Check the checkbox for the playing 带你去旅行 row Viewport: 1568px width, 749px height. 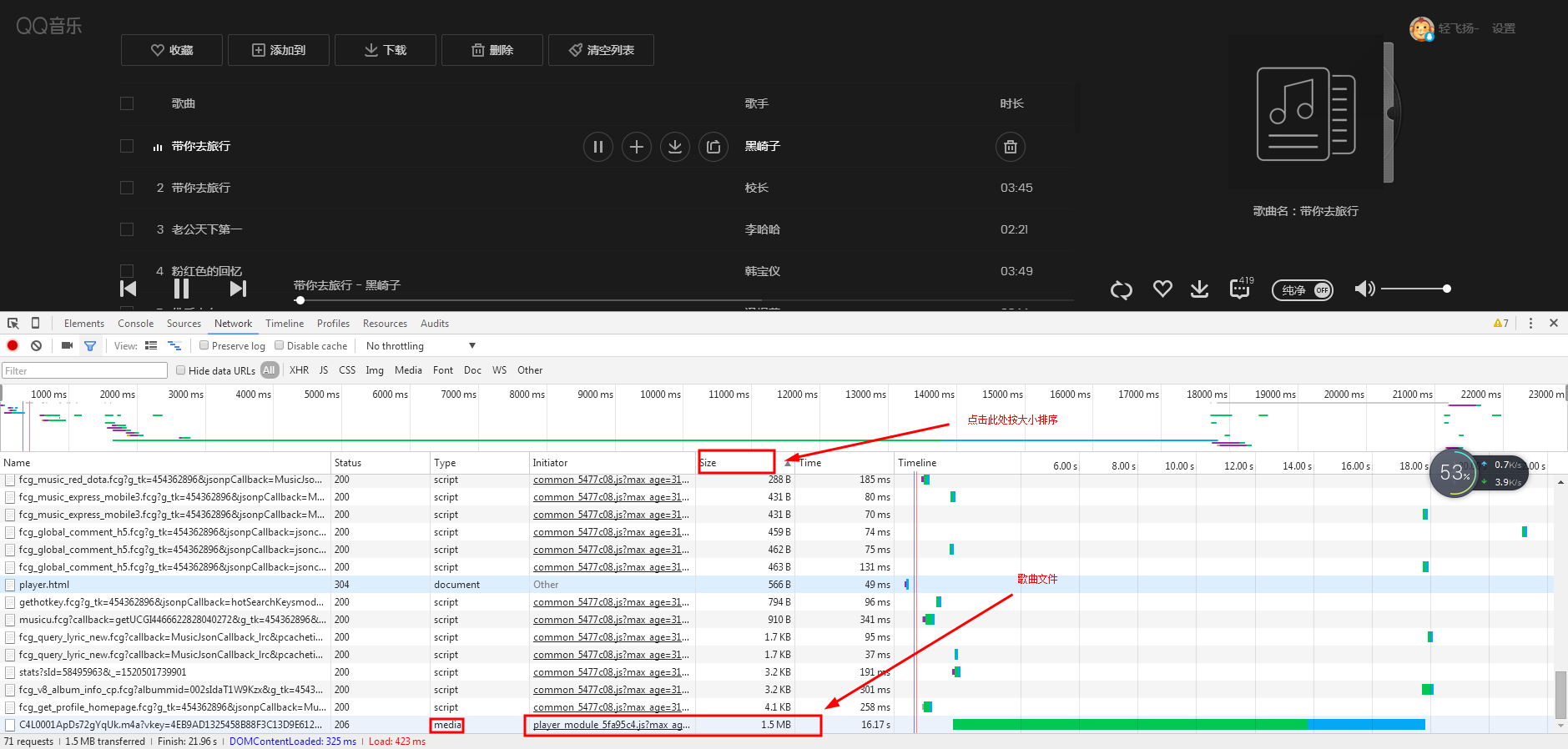(x=127, y=146)
